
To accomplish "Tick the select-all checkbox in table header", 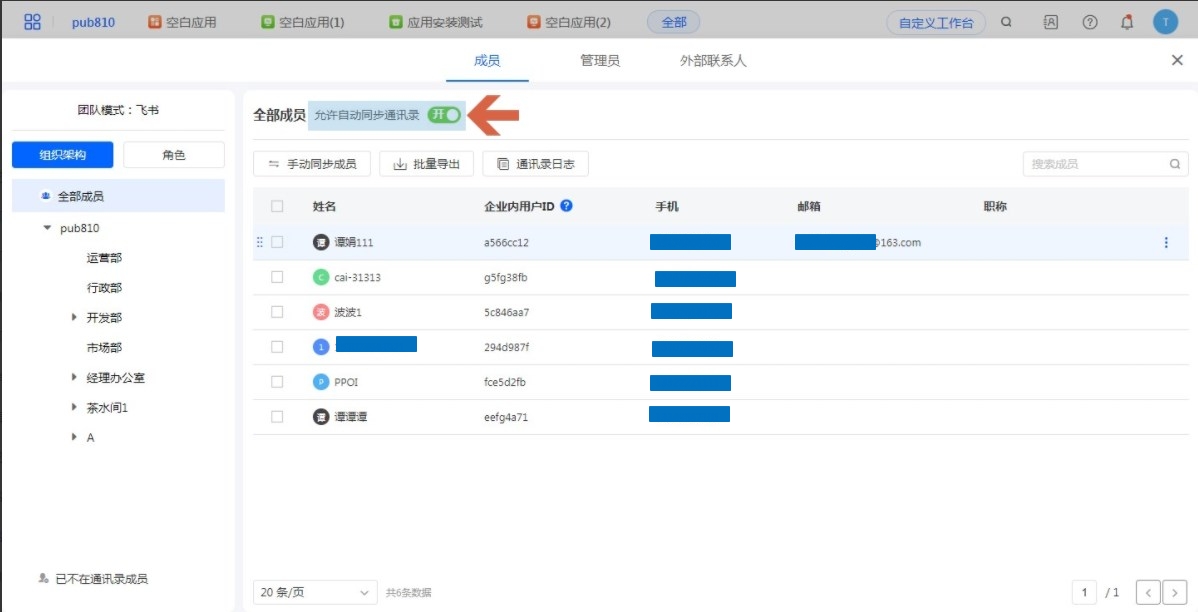I will tap(277, 207).
